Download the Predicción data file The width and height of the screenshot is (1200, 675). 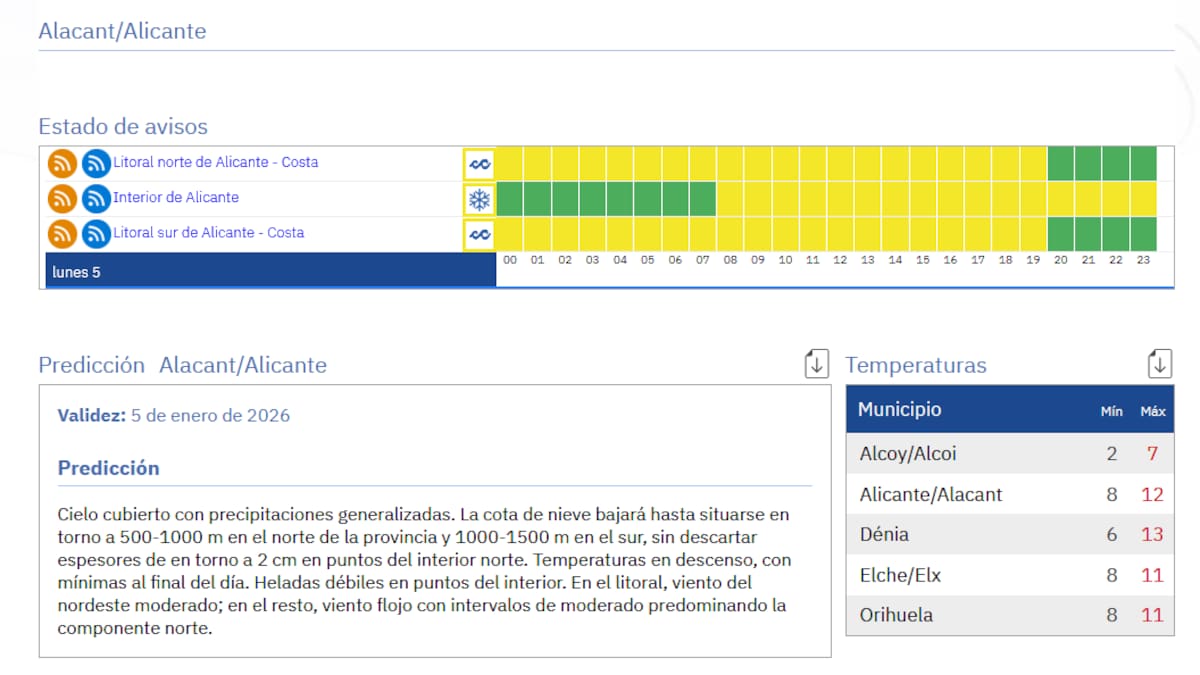click(816, 363)
